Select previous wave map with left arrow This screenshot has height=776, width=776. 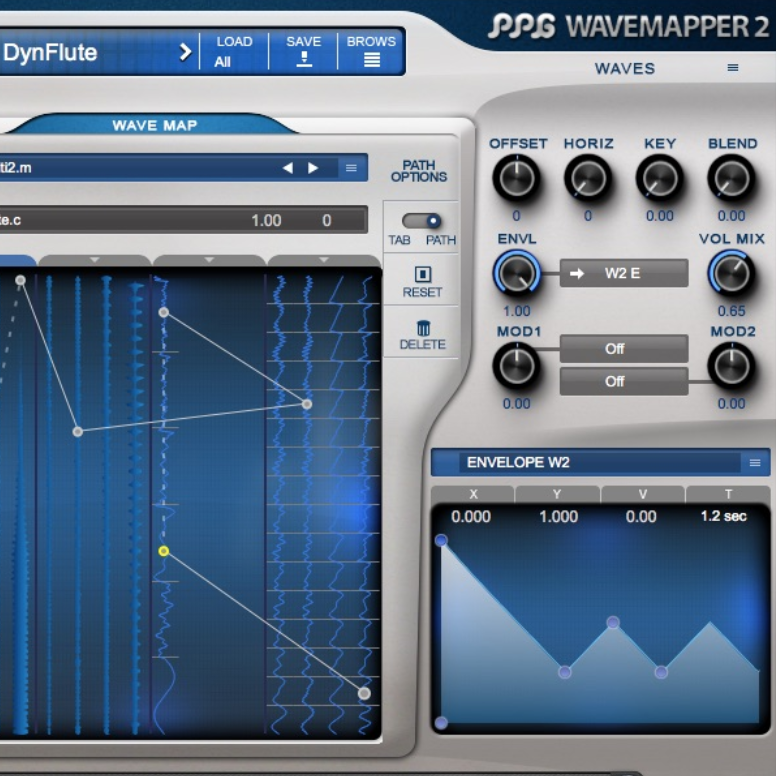pos(288,168)
